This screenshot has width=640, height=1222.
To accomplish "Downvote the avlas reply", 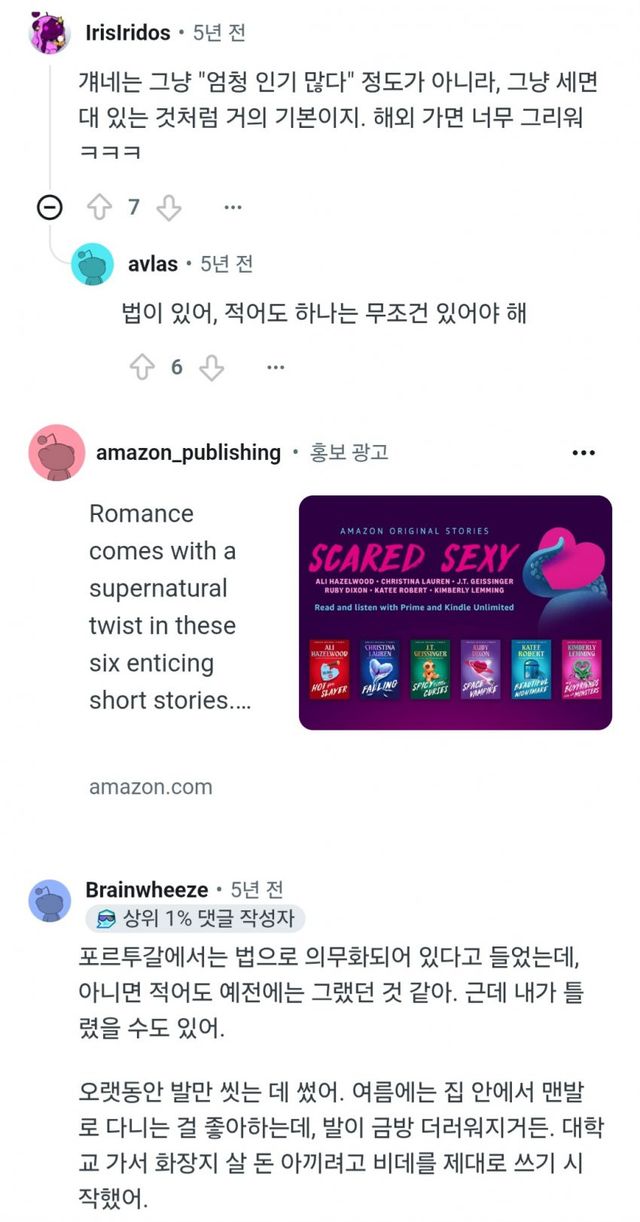I will click(211, 367).
